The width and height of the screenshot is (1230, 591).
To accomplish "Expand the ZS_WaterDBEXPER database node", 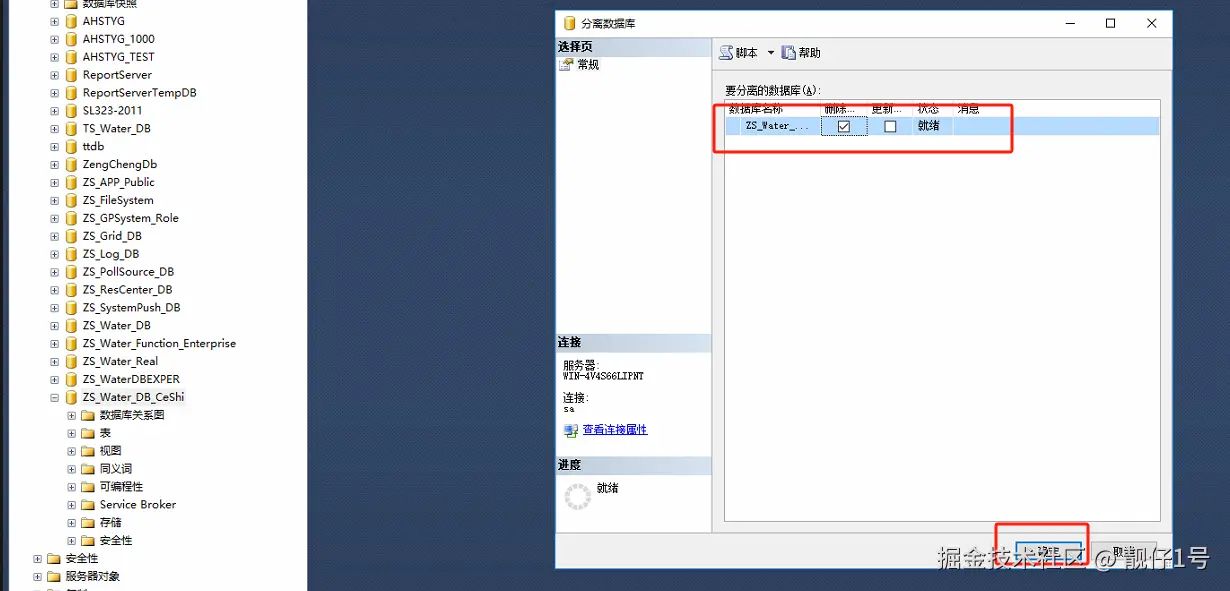I will (54, 380).
